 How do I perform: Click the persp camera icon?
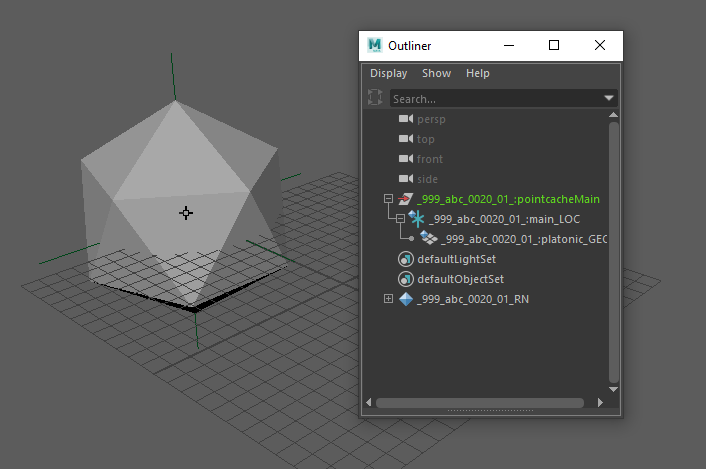(406, 119)
